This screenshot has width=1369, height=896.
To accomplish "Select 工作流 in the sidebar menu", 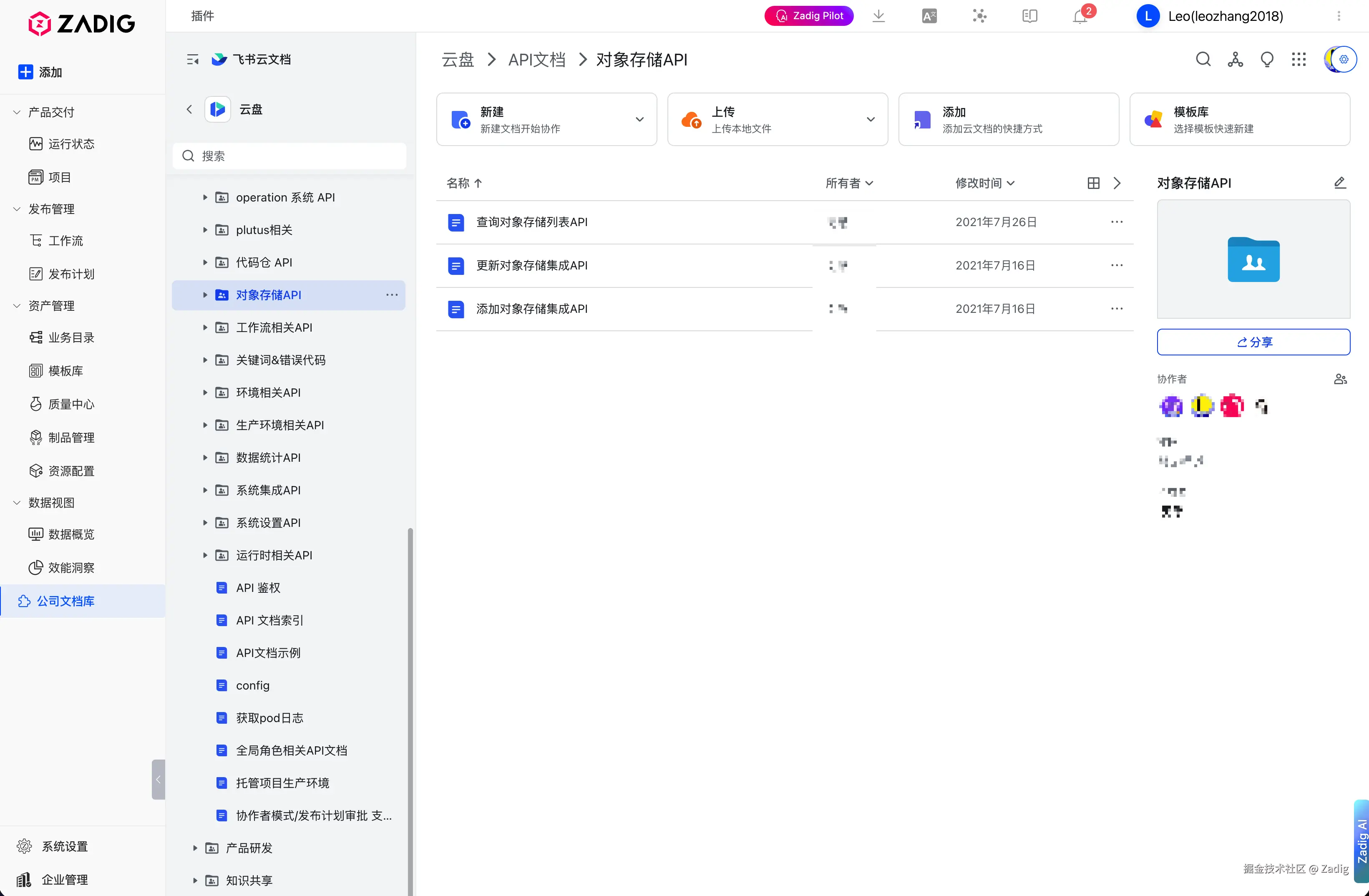I will (x=65, y=240).
